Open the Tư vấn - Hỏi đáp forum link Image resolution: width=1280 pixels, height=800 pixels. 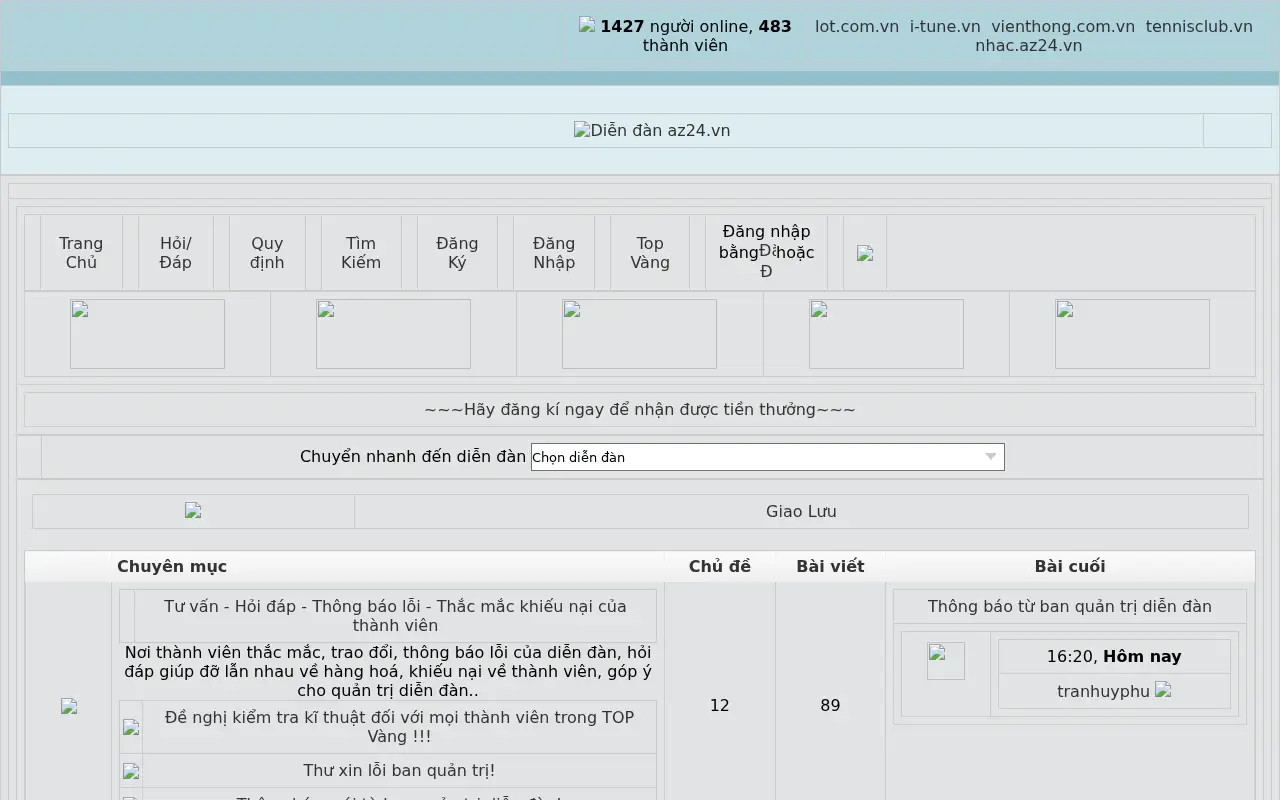point(395,616)
